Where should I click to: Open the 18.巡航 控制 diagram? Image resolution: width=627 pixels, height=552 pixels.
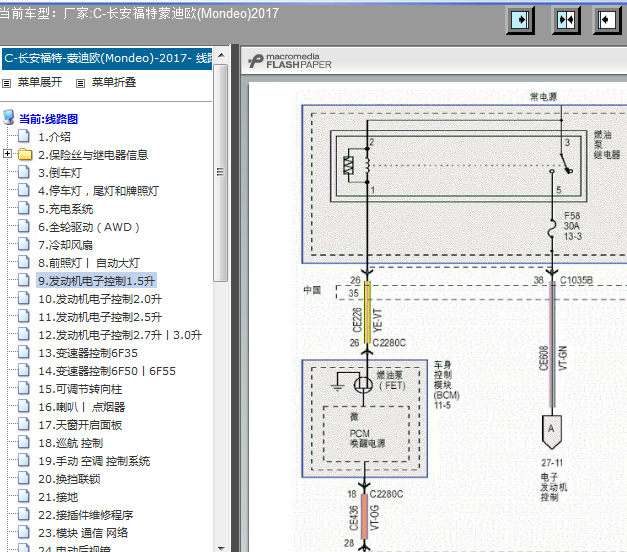click(x=70, y=443)
